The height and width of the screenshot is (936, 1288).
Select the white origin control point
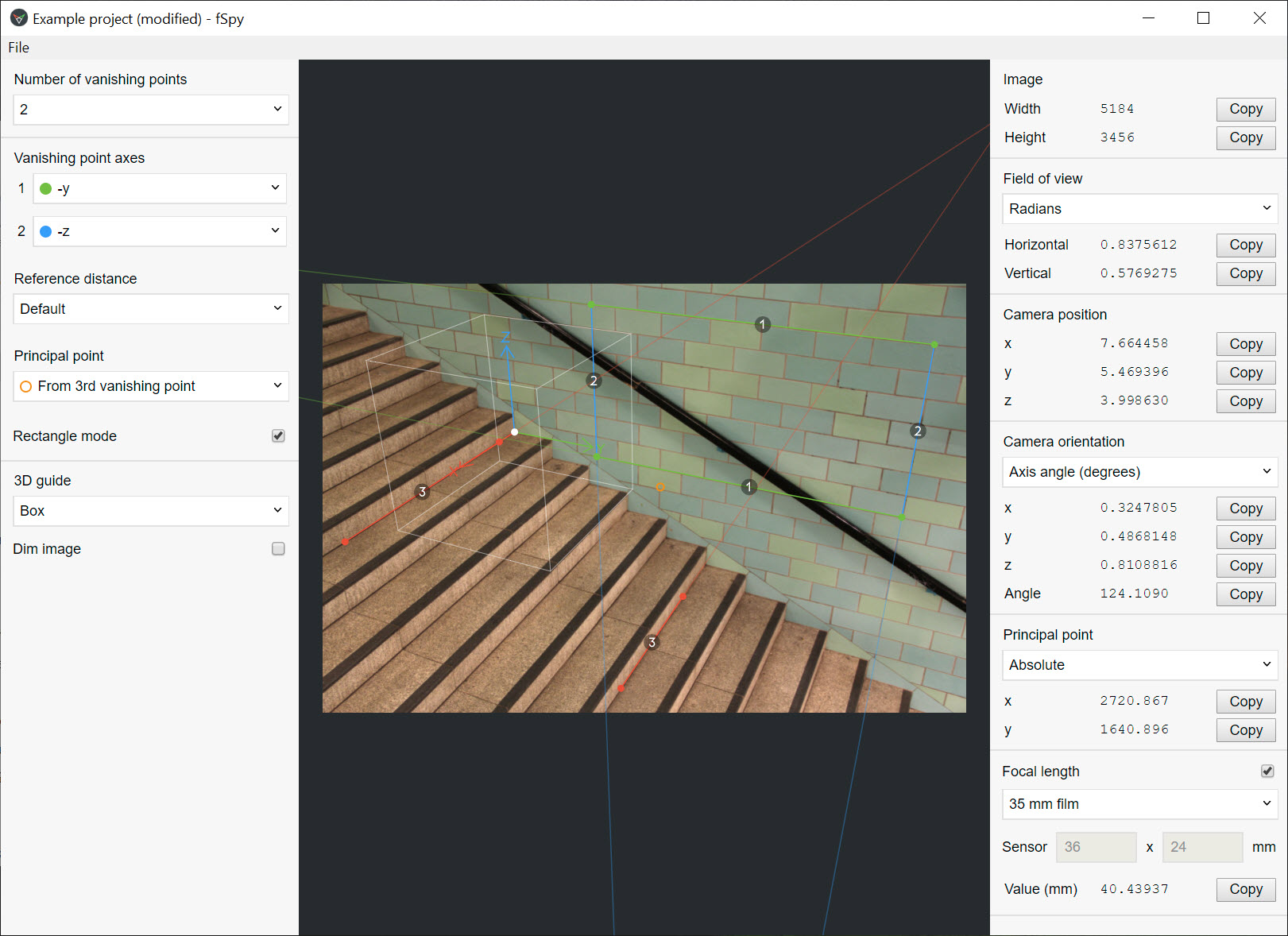[x=515, y=432]
